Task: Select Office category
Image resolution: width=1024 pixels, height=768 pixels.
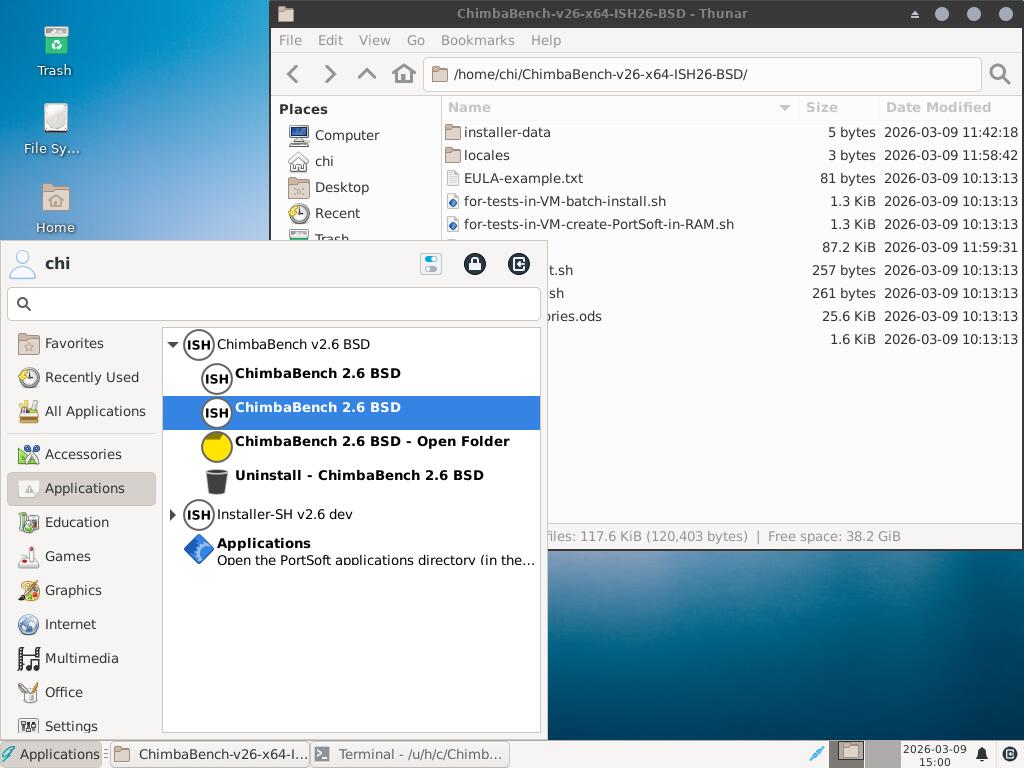Action: [x=82, y=692]
